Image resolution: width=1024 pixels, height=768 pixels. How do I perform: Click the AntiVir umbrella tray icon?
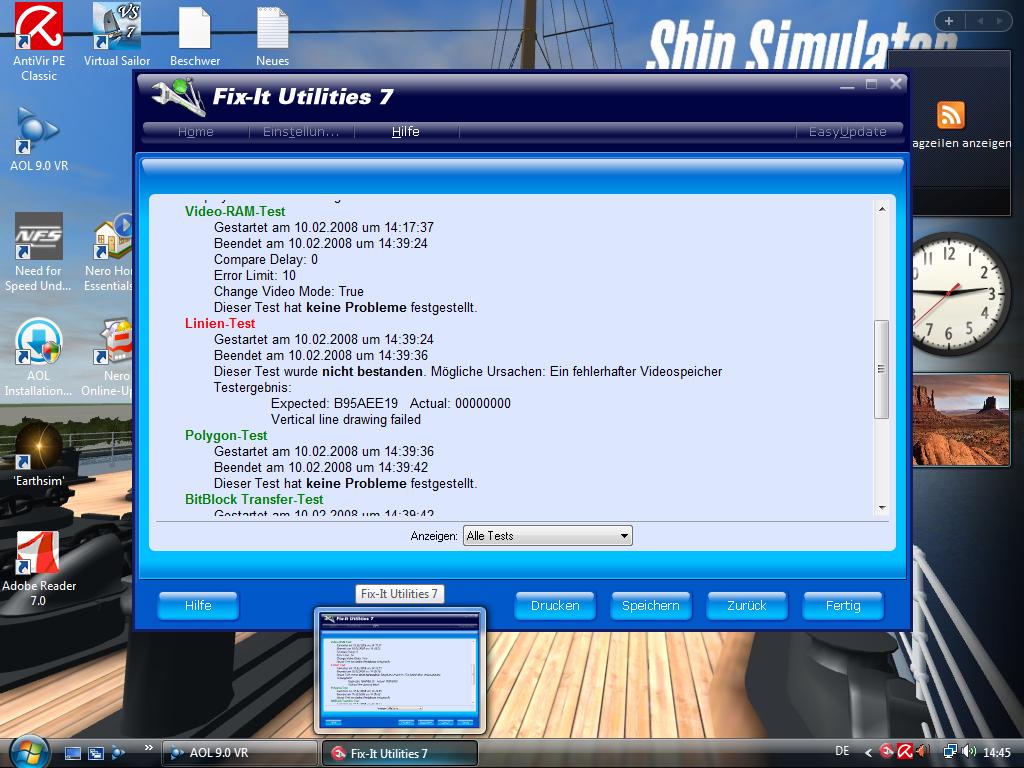point(904,752)
